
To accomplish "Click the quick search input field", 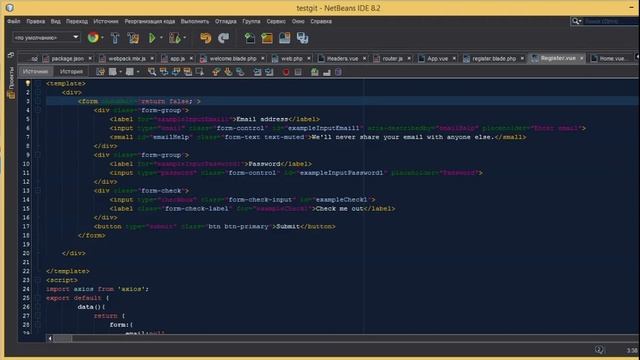I will pyautogui.click(x=611, y=21).
